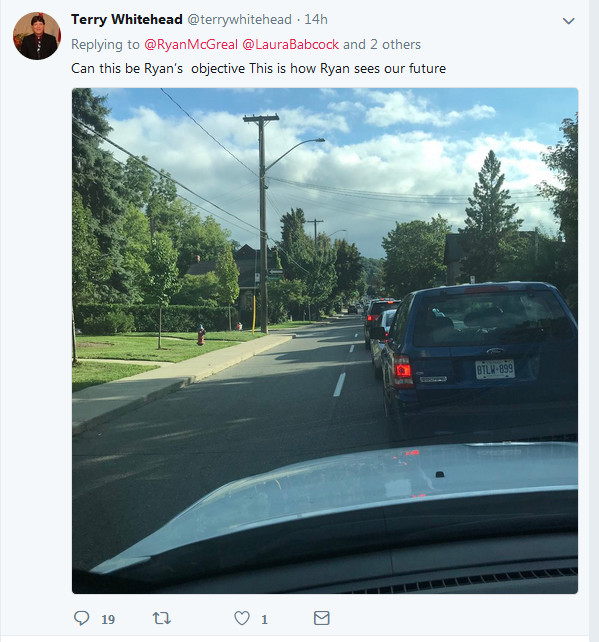The image size is (599, 642).
Task: Retweet using the arrows icon
Action: click(x=162, y=618)
